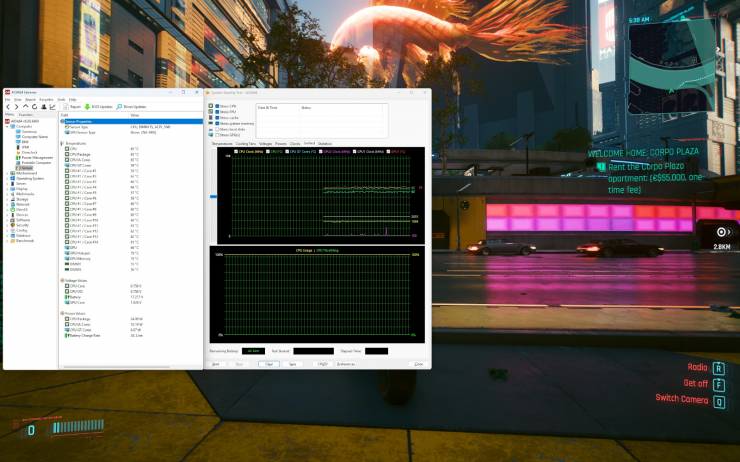Switch to the Statistics tab
Viewport: 740px width, 462px height.
[325, 143]
